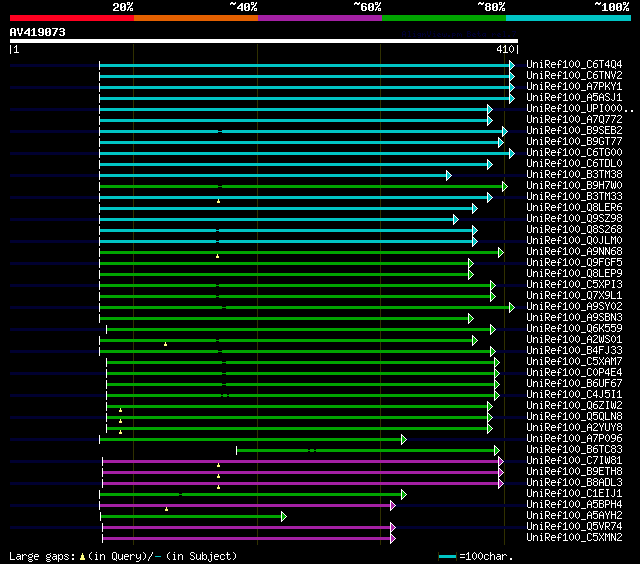Select the UniRef100_Q8S268 label

tap(574, 230)
